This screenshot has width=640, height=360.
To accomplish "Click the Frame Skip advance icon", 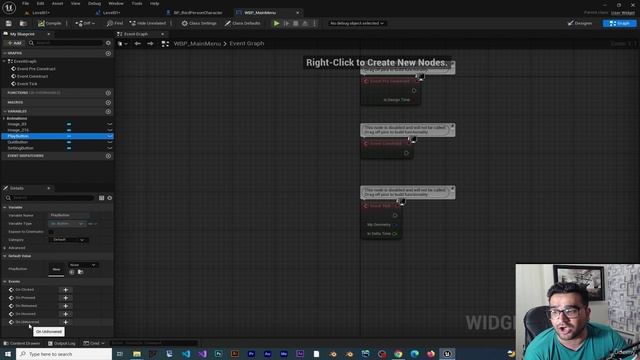I will [x=287, y=23].
